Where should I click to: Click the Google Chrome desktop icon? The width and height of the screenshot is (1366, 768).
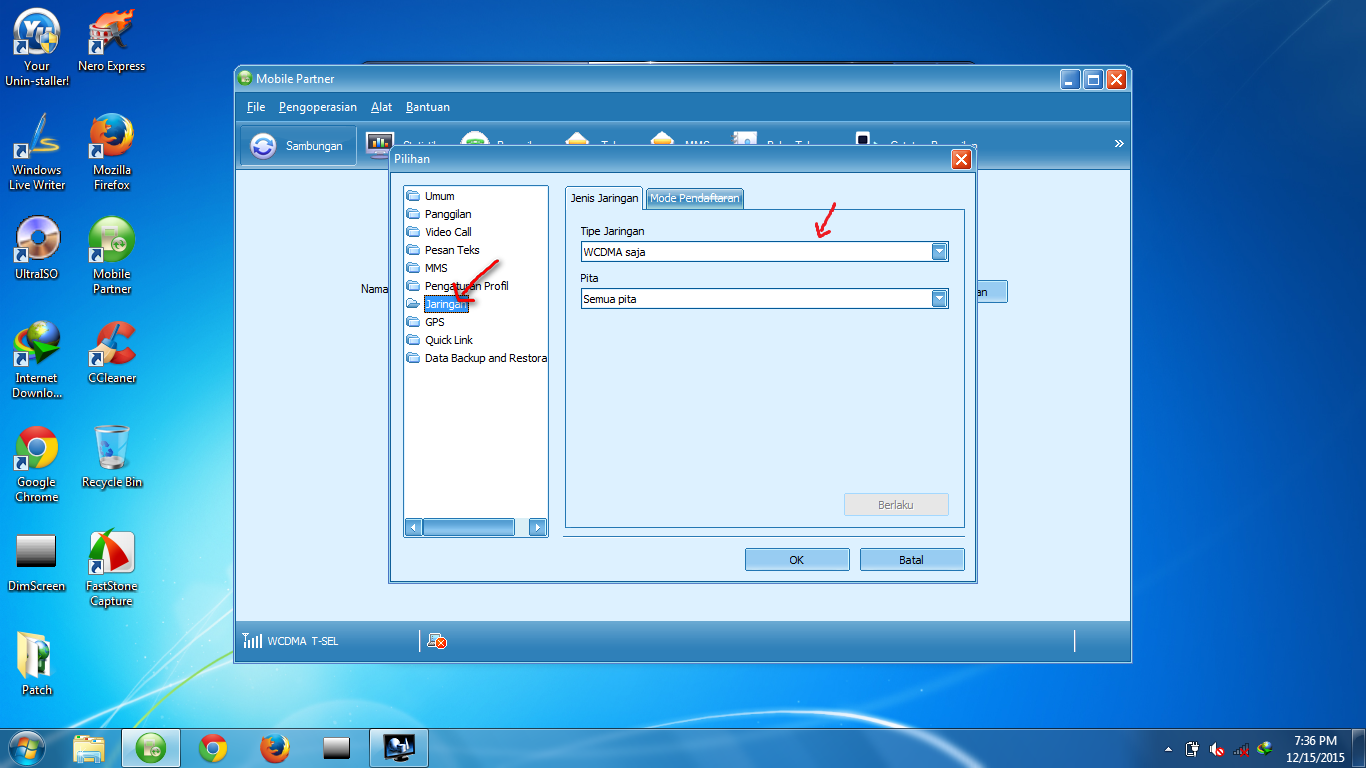(x=37, y=464)
